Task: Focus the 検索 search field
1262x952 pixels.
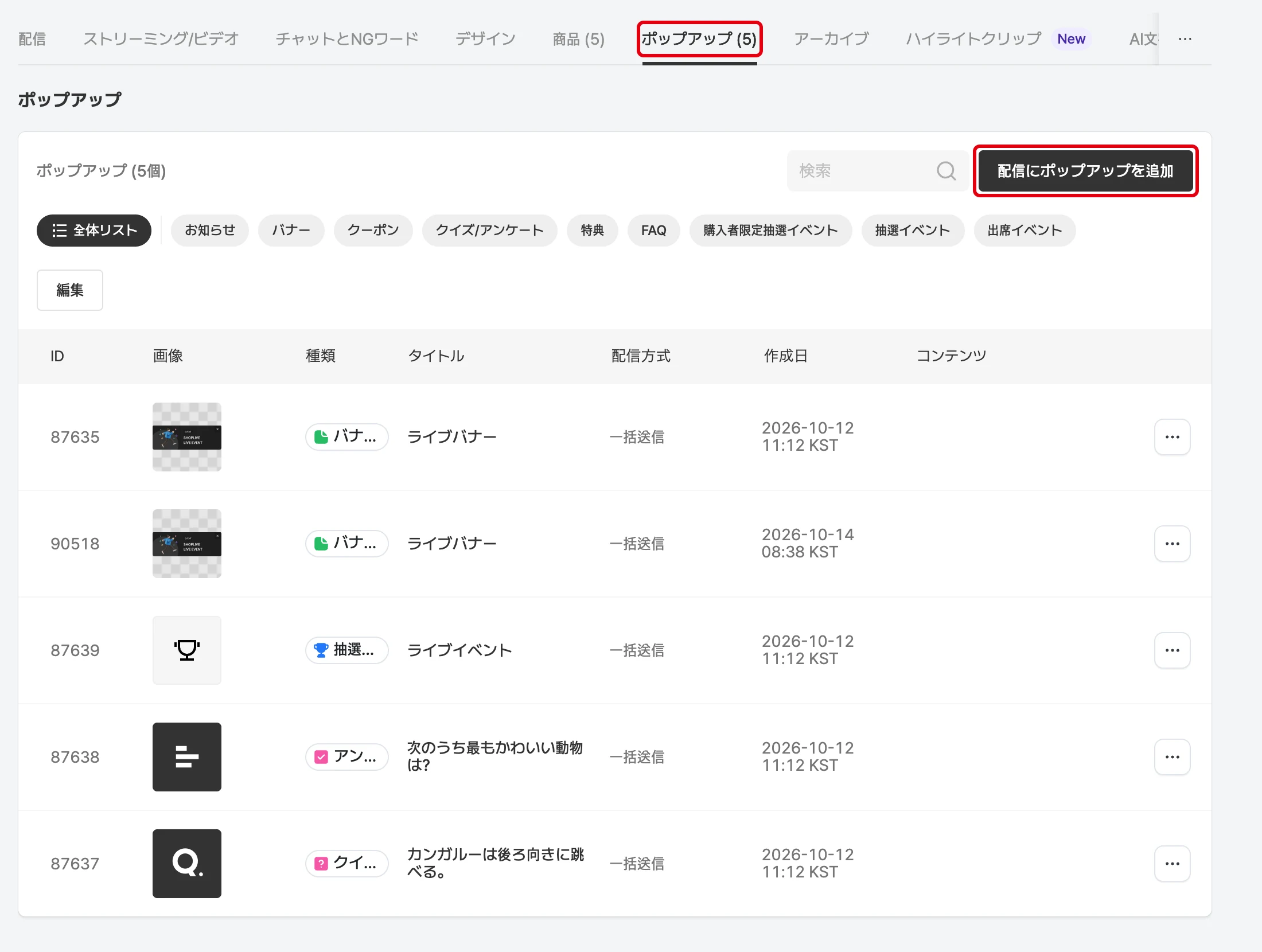Action: click(878, 171)
